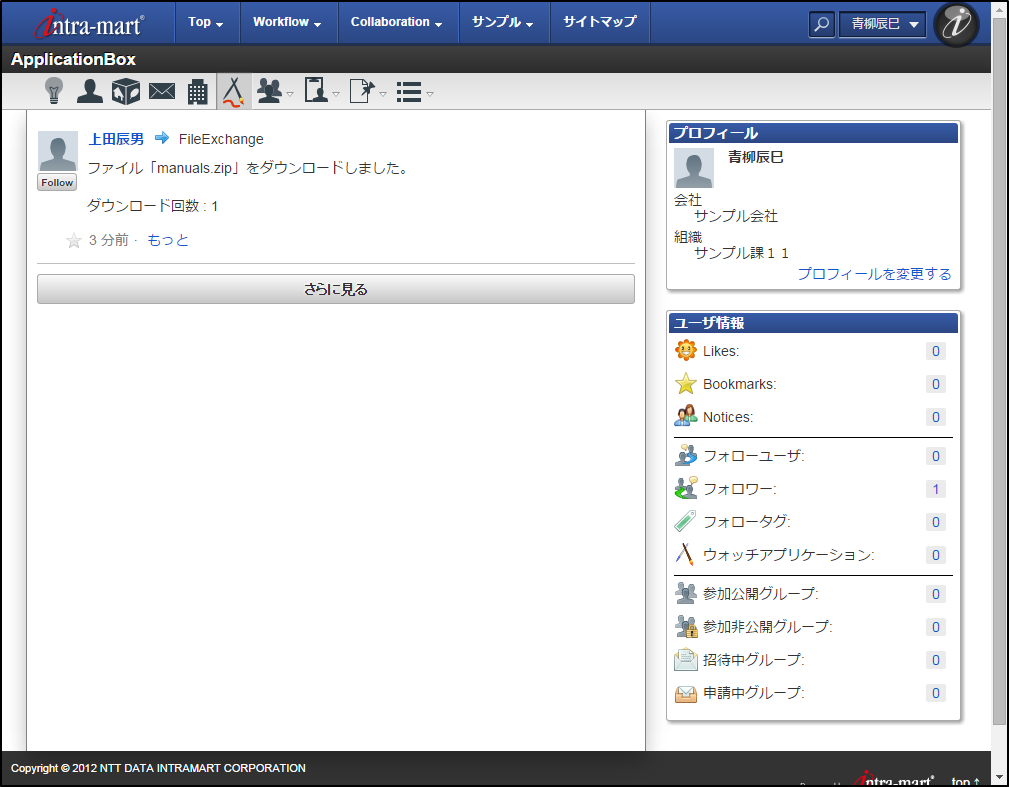
Task: Click the ウォッチアプリケーション compass icon
Action: (x=685, y=554)
